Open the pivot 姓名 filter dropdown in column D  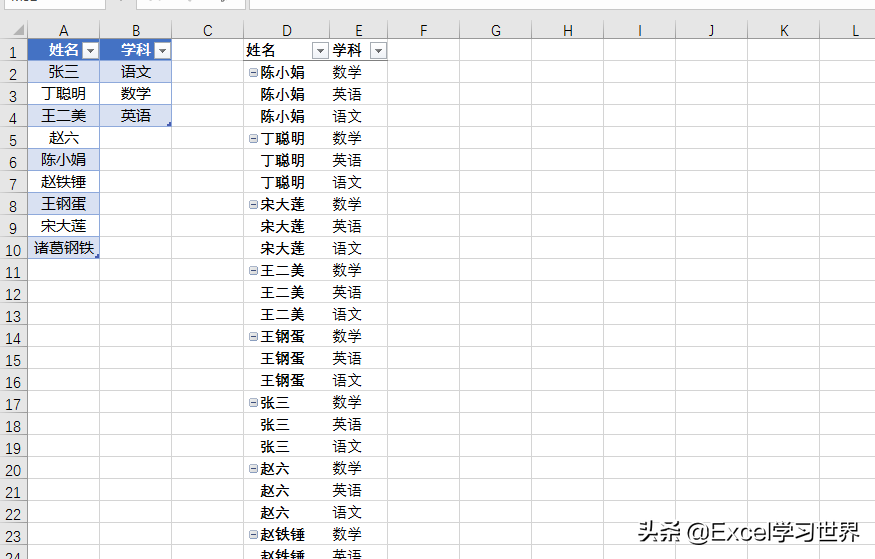(x=320, y=51)
